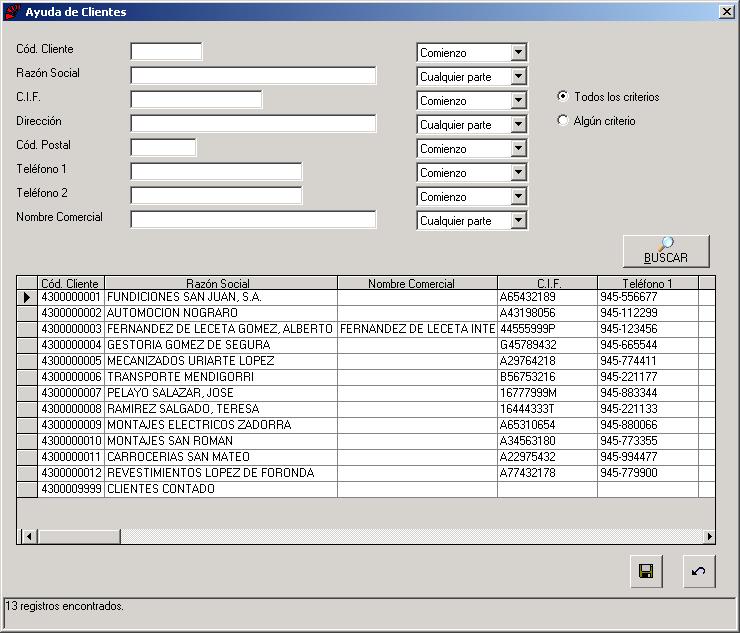
Task: Click C.I.F. cell 16777999M
Action: [547, 393]
